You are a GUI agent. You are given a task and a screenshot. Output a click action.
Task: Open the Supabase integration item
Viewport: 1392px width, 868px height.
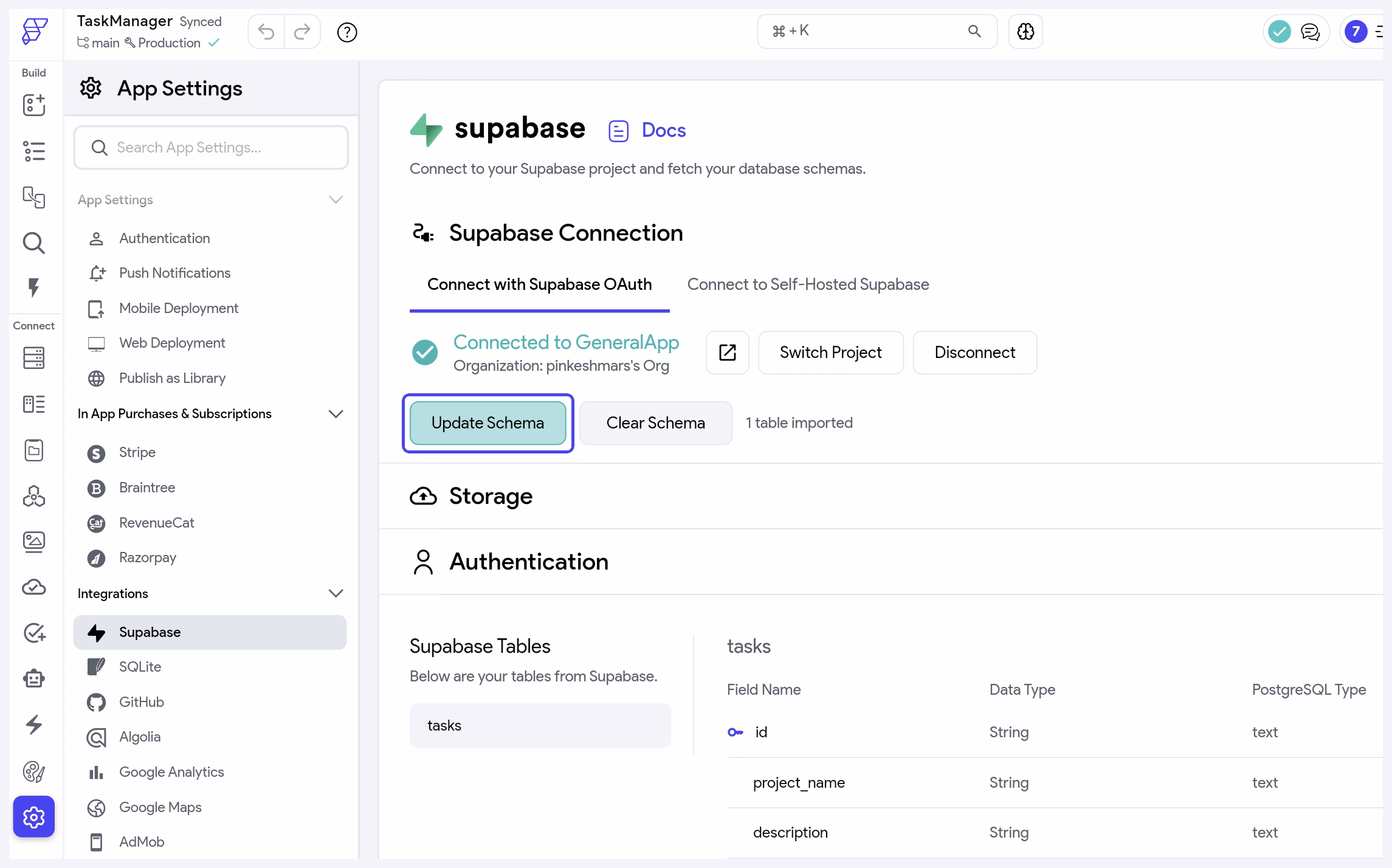click(x=210, y=632)
